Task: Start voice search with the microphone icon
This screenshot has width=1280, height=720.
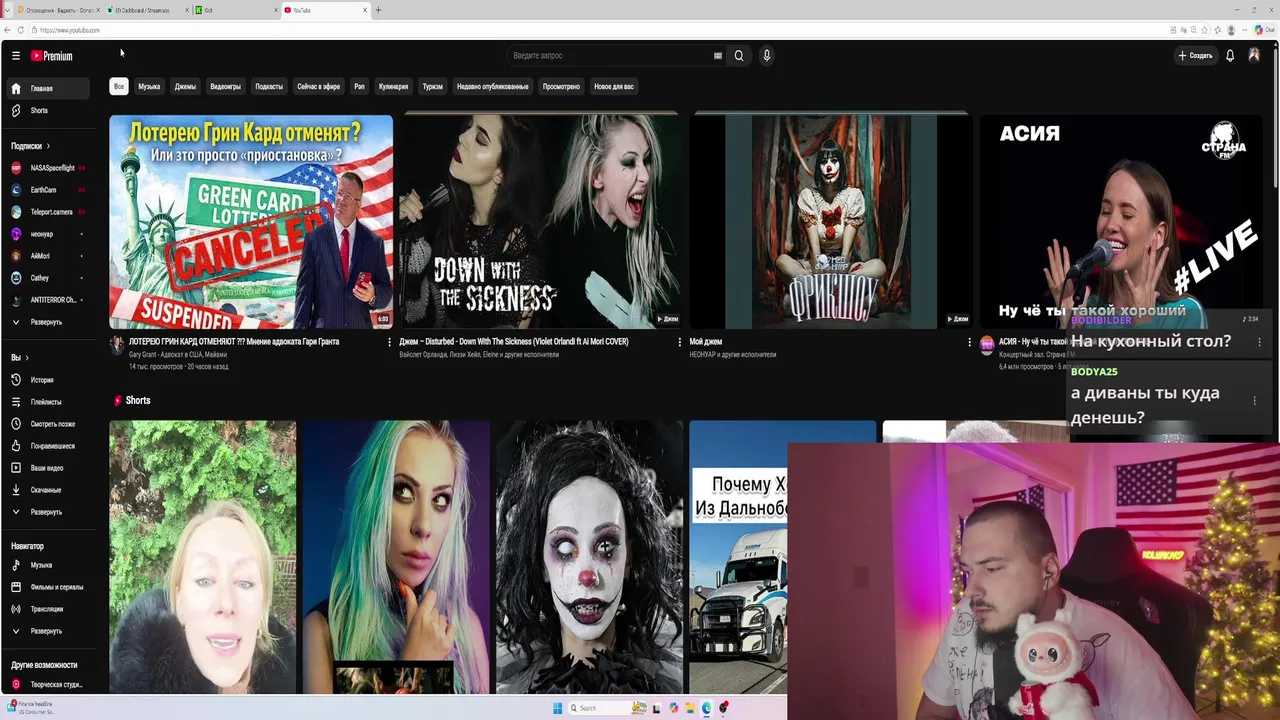Action: click(767, 56)
